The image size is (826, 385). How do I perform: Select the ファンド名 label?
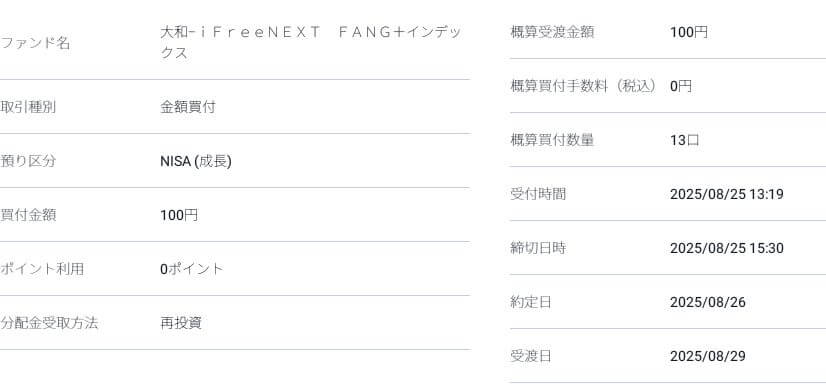35,43
